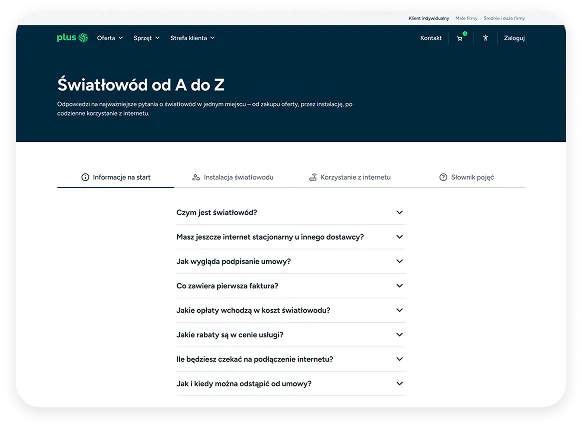Expand chevron for Czym jest światłowód?
583x428 pixels.
(x=400, y=212)
